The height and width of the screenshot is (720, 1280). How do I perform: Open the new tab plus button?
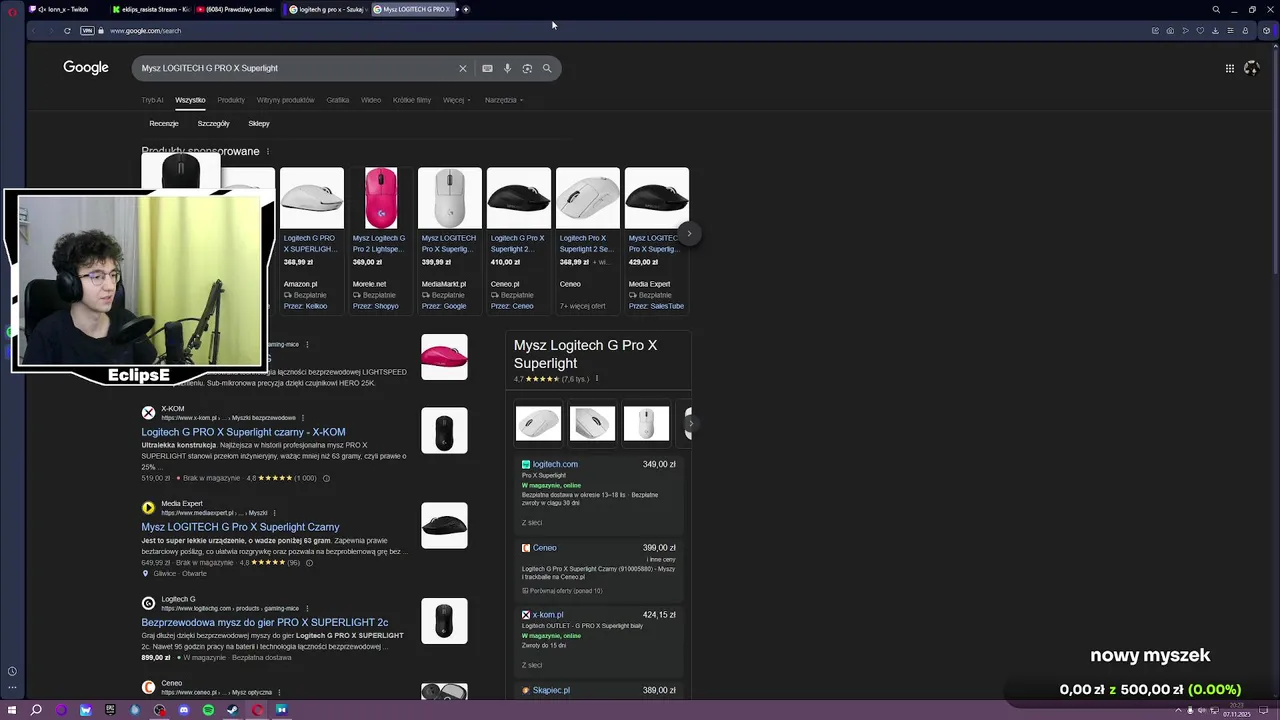466,9
